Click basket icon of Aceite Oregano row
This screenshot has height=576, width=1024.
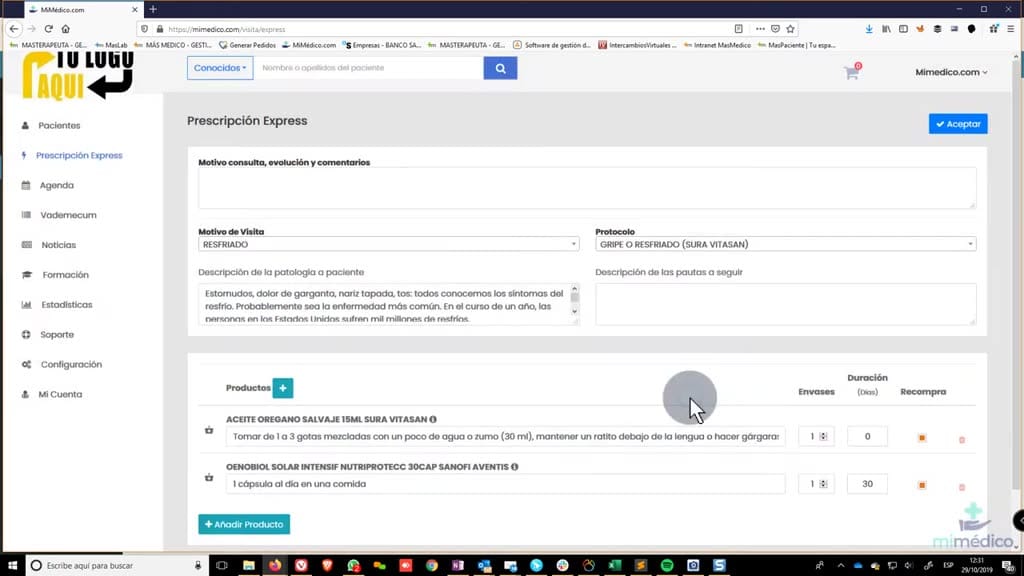coord(209,430)
